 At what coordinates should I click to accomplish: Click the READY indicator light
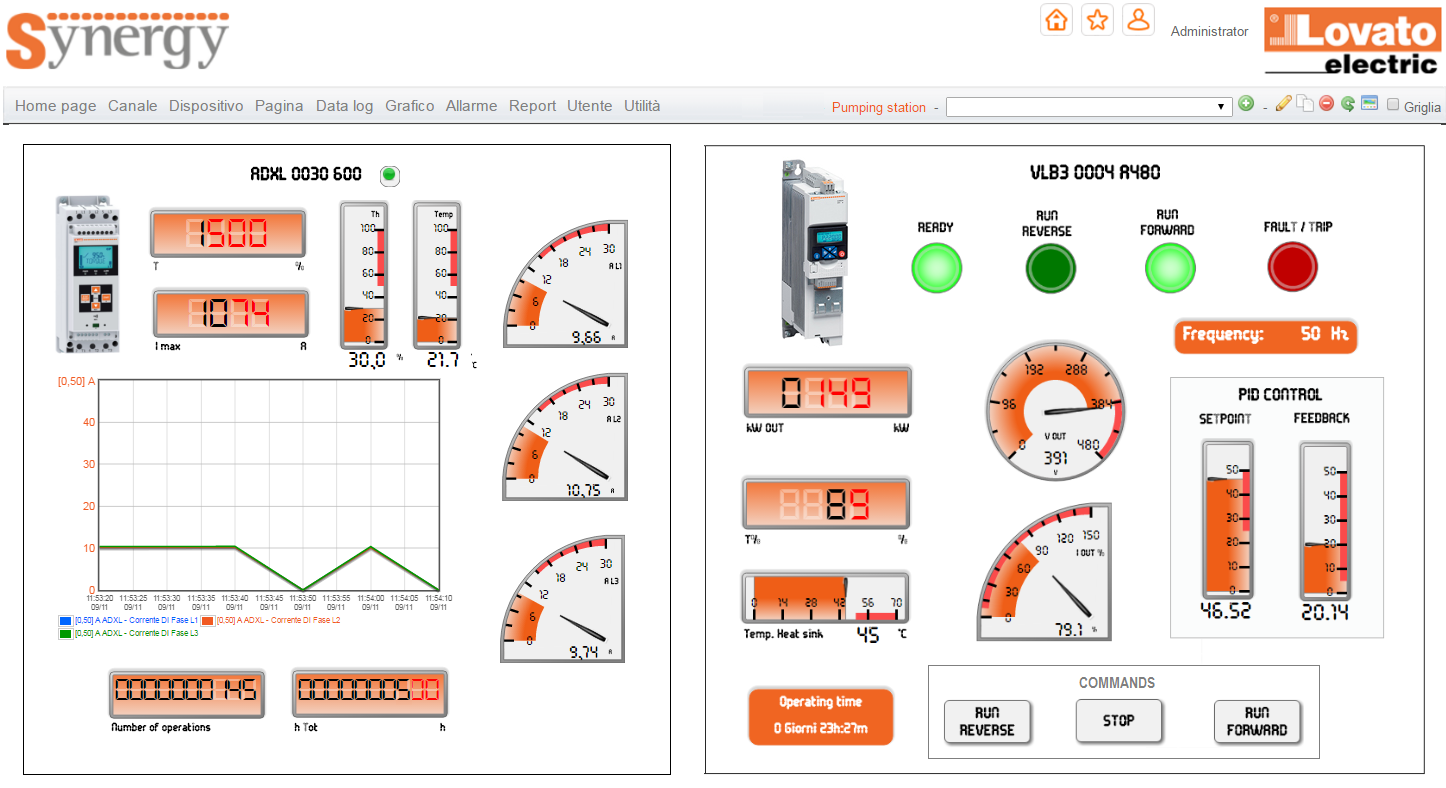pos(936,267)
